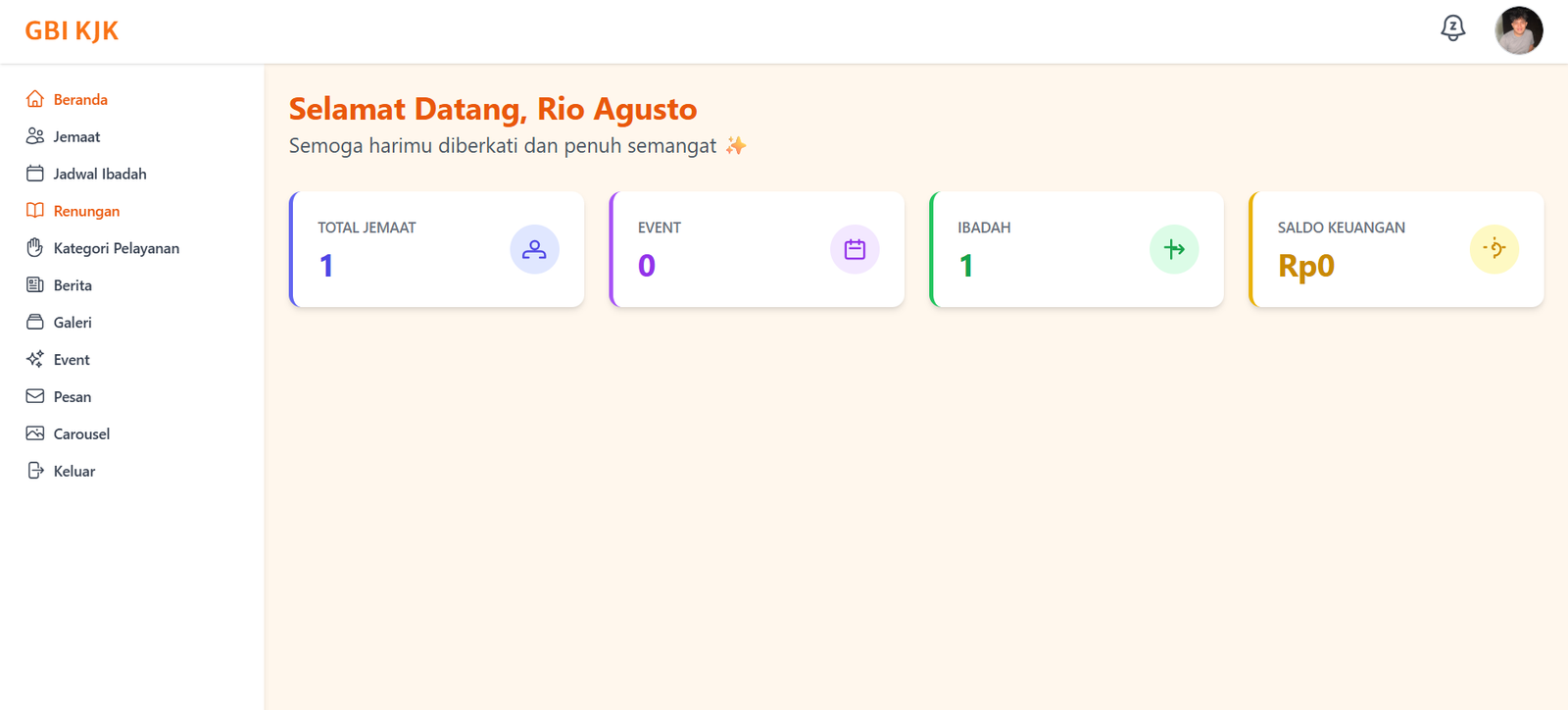Click the Kategori Pelayanan hand icon
The height and width of the screenshot is (710, 1568).
pos(35,248)
